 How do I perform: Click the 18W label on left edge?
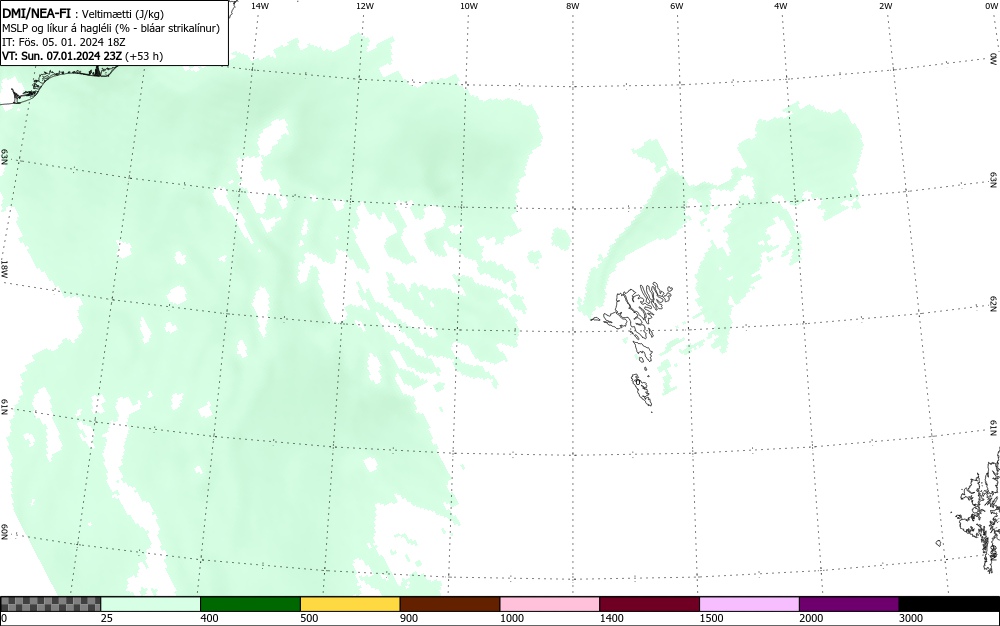(4, 268)
